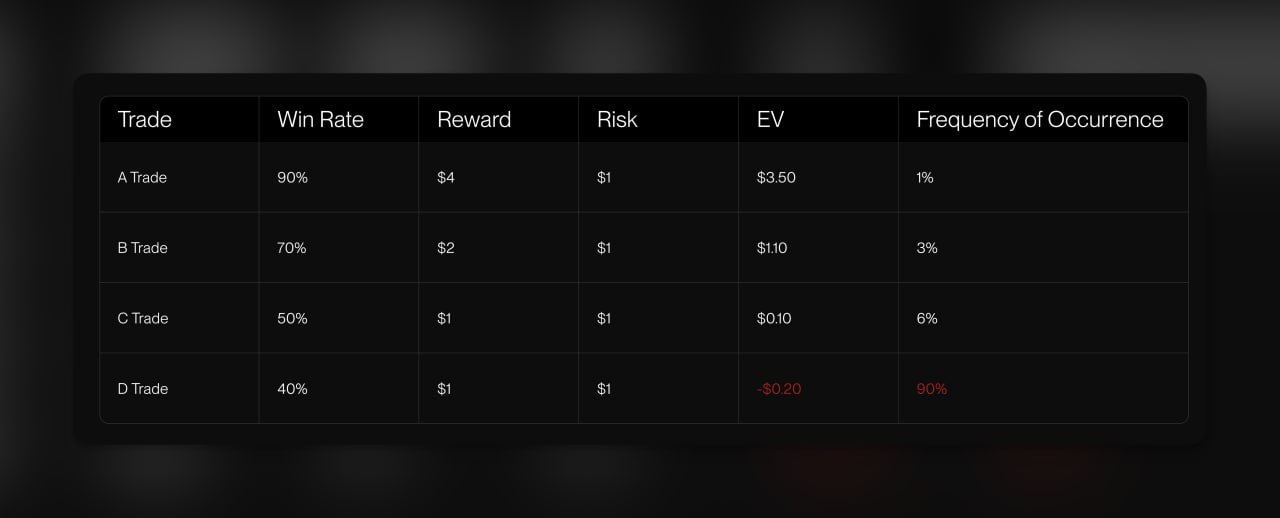This screenshot has height=518, width=1280.
Task: Click the 6% frequency cell
Action: coord(927,319)
